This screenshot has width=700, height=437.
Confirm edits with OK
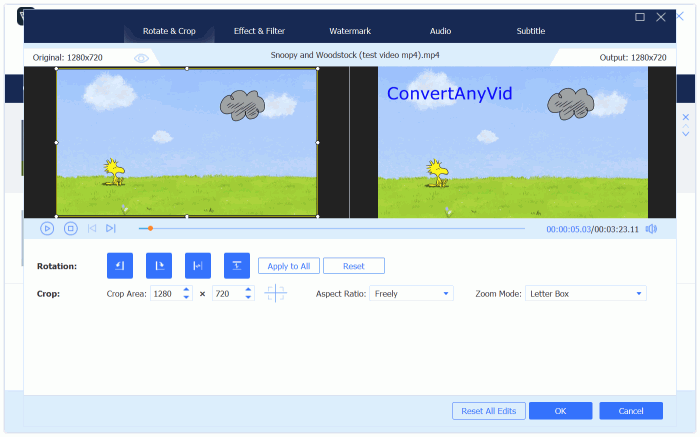560,411
